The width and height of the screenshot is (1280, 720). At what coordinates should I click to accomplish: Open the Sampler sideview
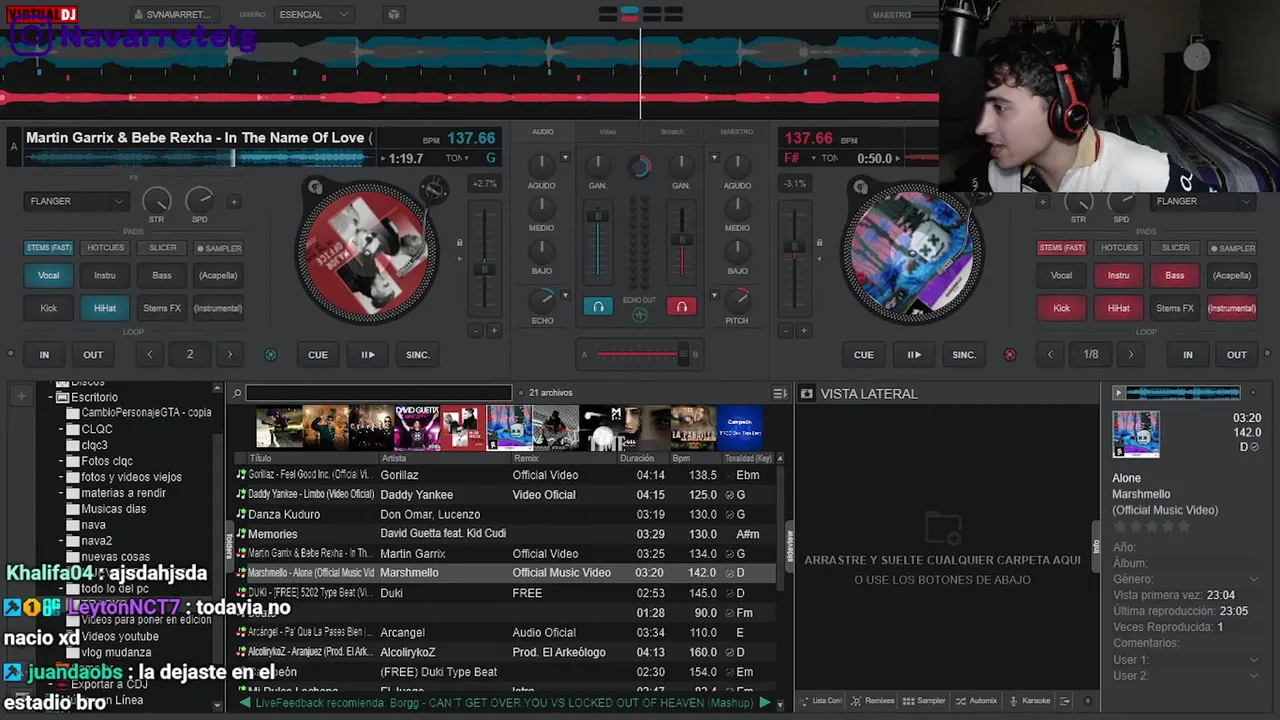point(926,701)
